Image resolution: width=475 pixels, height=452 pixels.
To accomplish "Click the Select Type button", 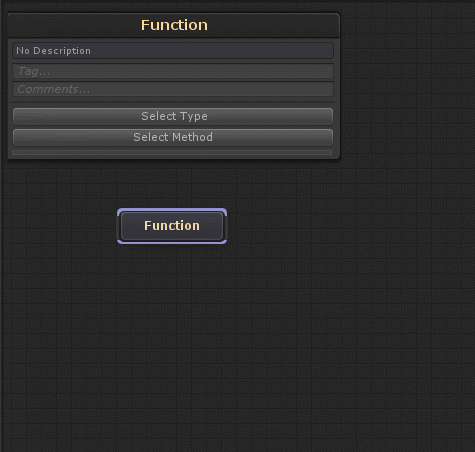I will tap(173, 116).
